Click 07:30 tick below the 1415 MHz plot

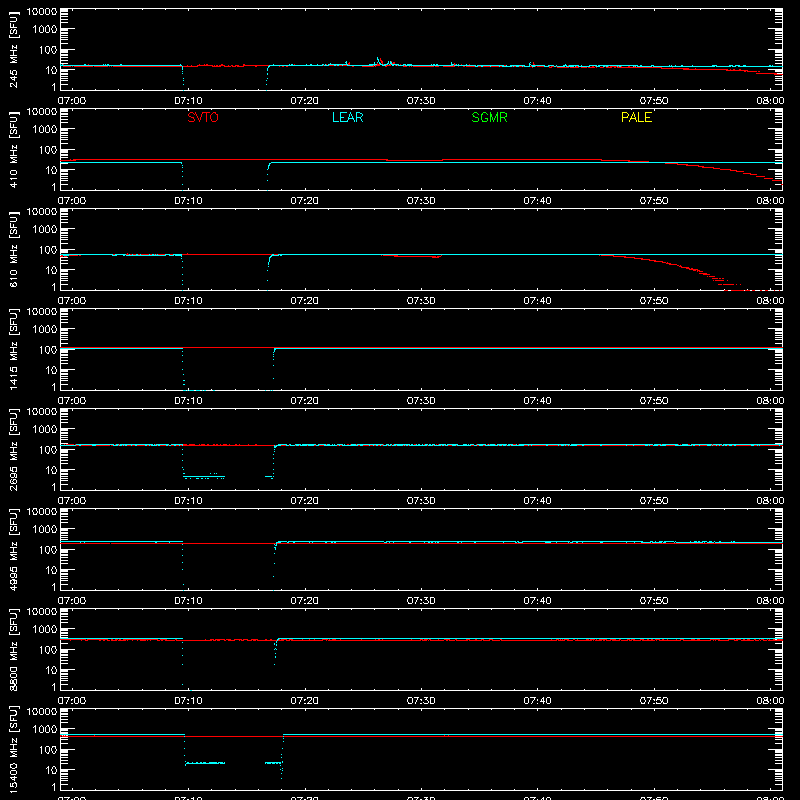click(x=421, y=401)
